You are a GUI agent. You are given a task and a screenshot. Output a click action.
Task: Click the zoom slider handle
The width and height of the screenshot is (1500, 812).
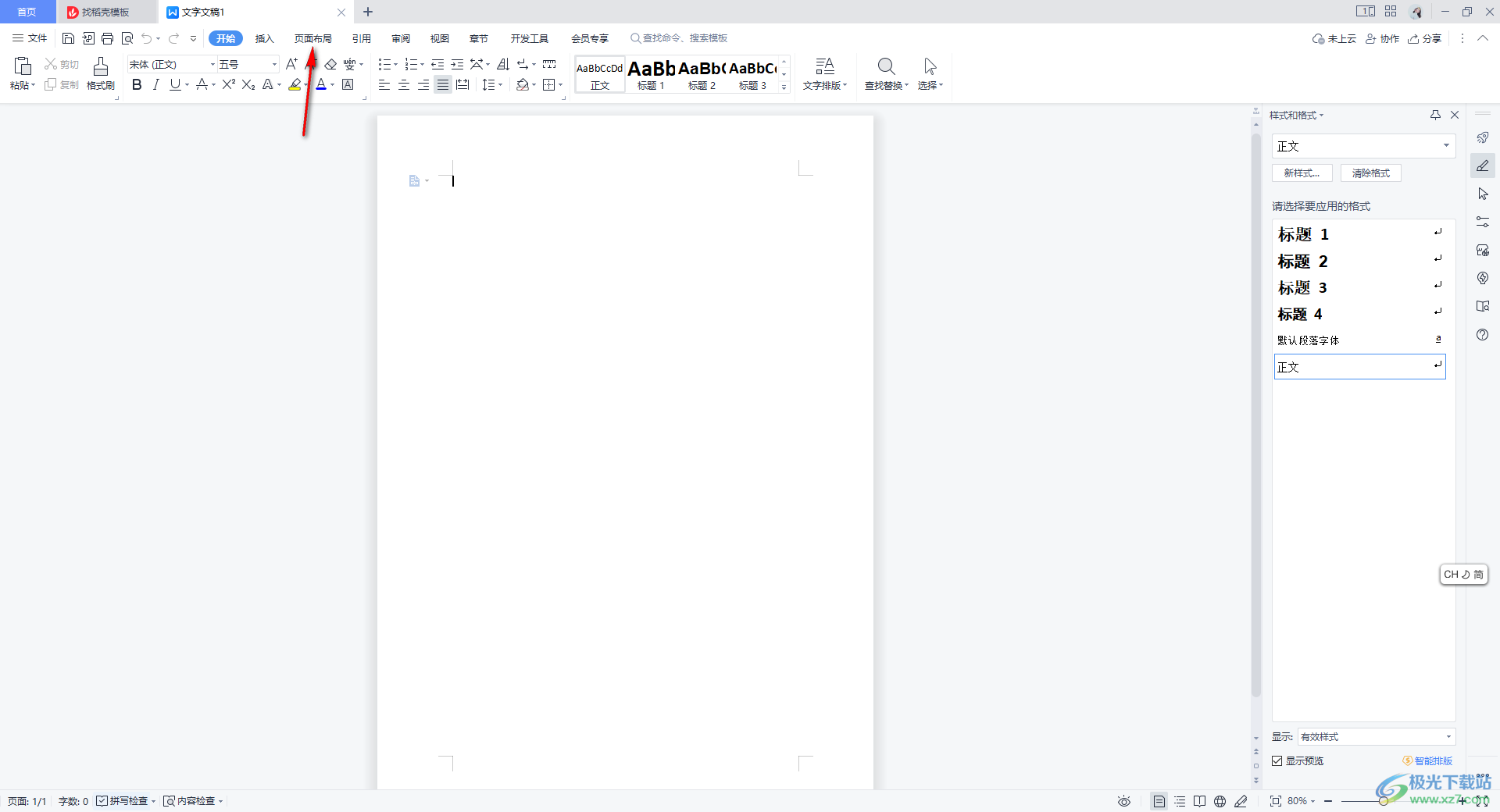coord(1383,801)
